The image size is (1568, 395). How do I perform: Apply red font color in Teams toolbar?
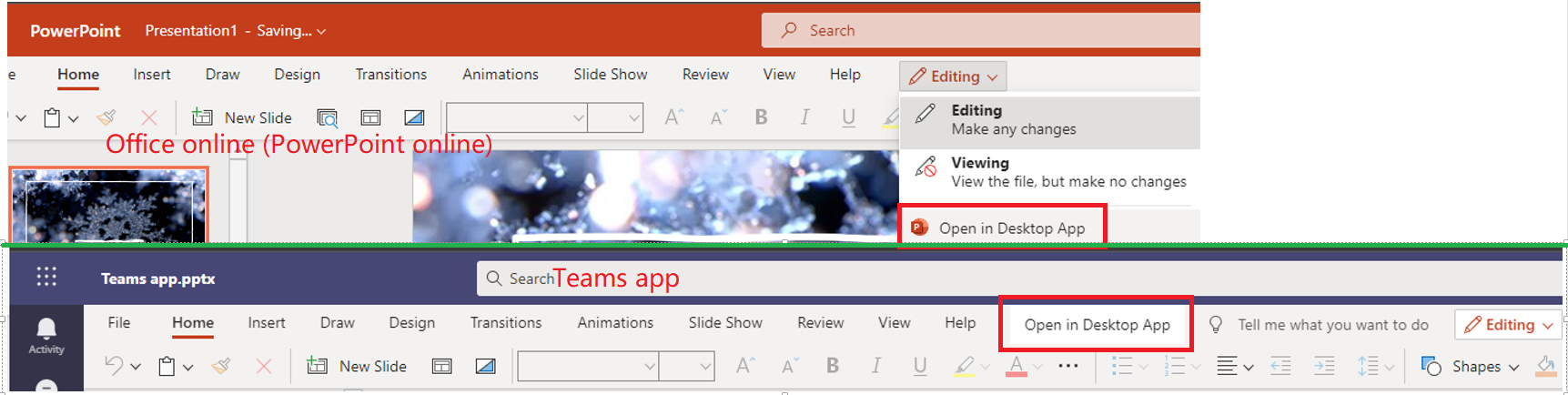[1017, 366]
